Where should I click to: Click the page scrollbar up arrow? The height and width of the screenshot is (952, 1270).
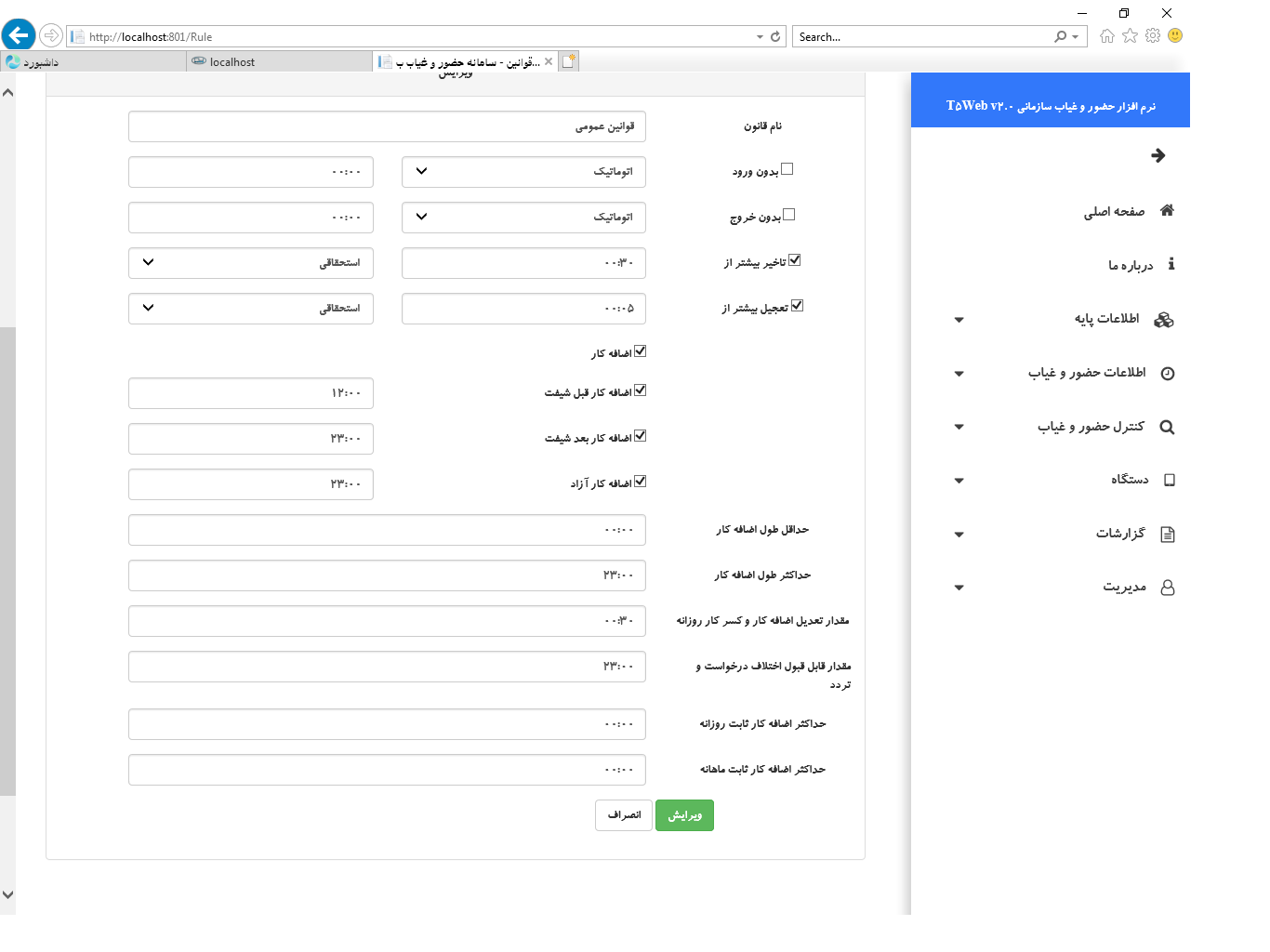(x=7, y=92)
